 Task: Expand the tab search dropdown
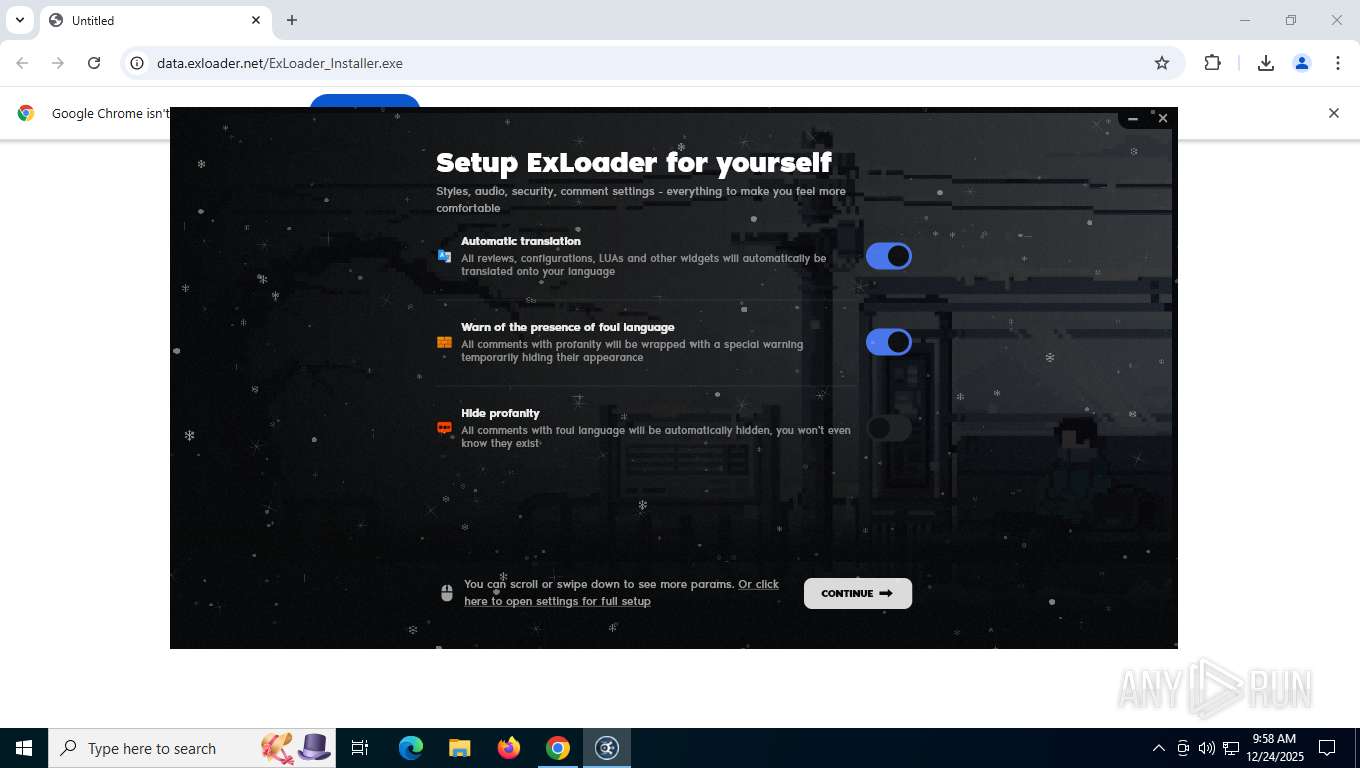pos(20,20)
